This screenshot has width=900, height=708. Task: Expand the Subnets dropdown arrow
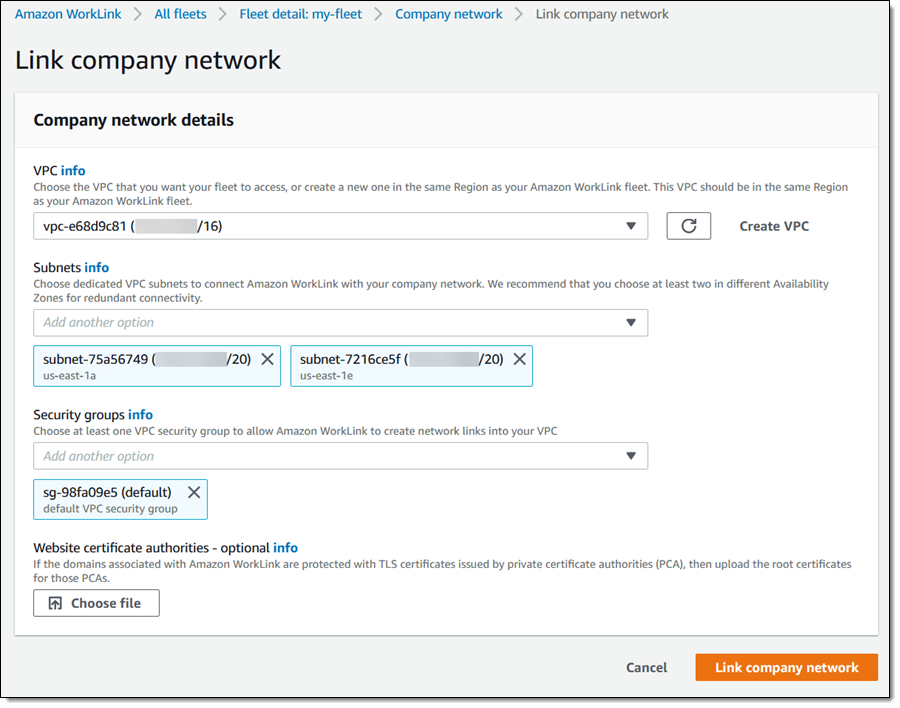pyautogui.click(x=631, y=323)
